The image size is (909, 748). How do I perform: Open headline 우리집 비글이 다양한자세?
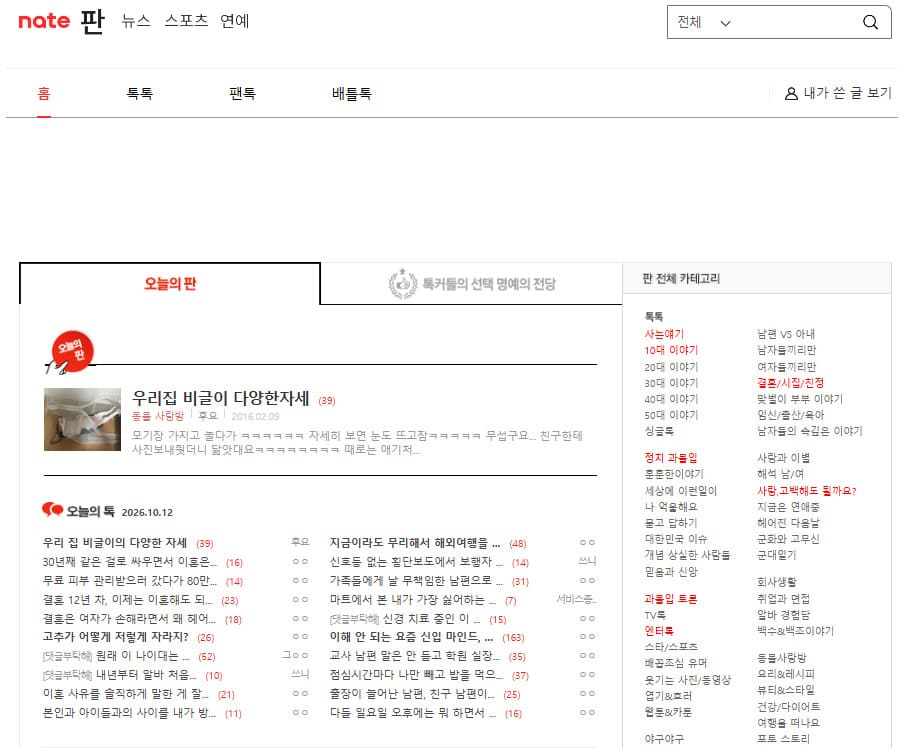[x=221, y=398]
